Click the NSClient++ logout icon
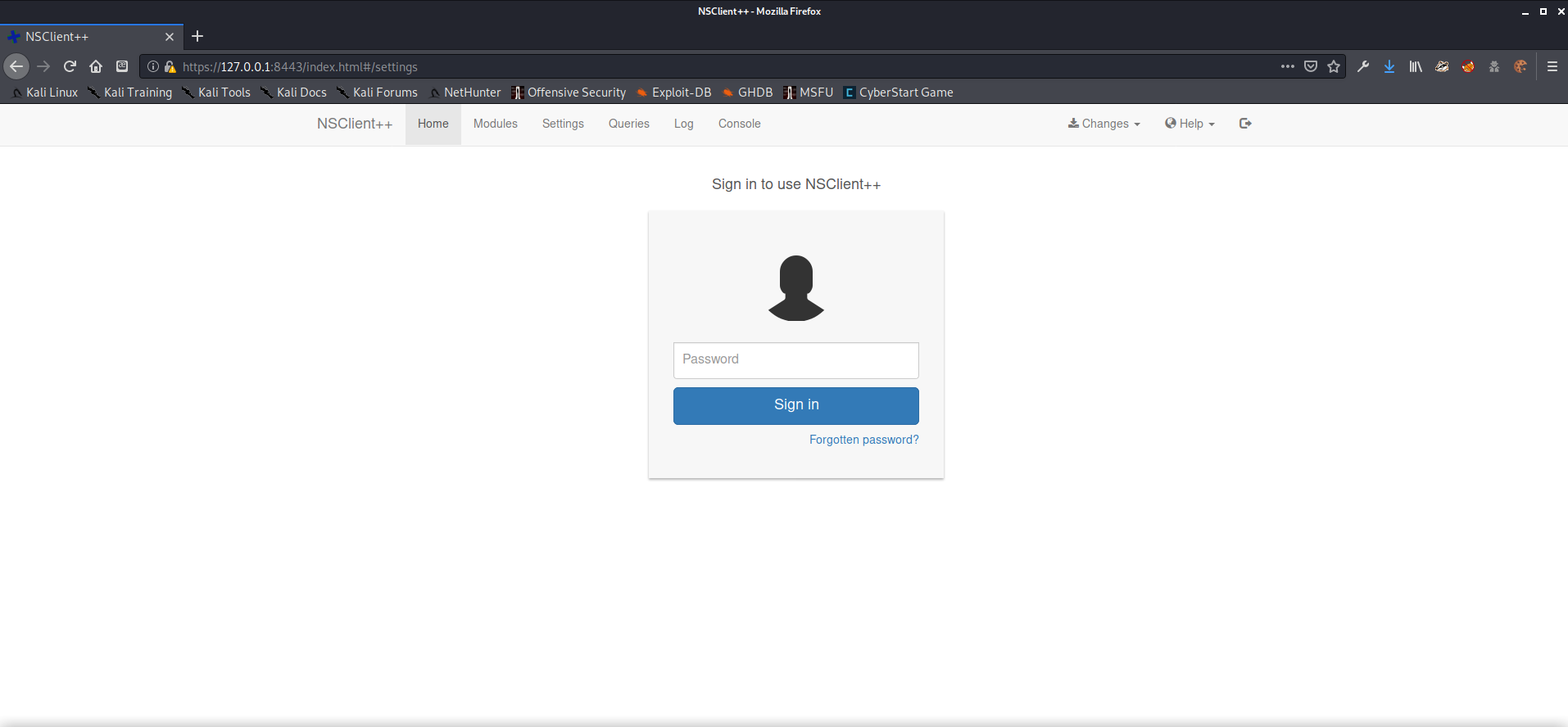1568x727 pixels. click(1245, 124)
